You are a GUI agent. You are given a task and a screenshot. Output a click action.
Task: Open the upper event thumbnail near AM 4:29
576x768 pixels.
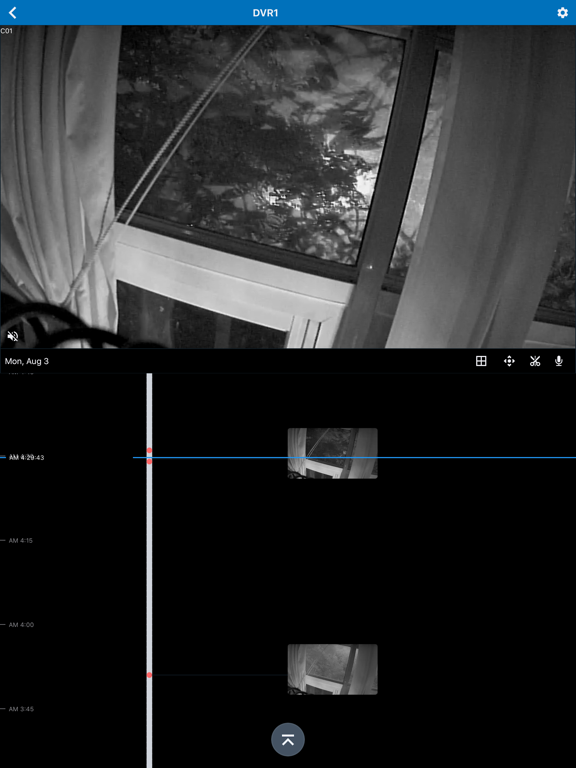tap(333, 453)
